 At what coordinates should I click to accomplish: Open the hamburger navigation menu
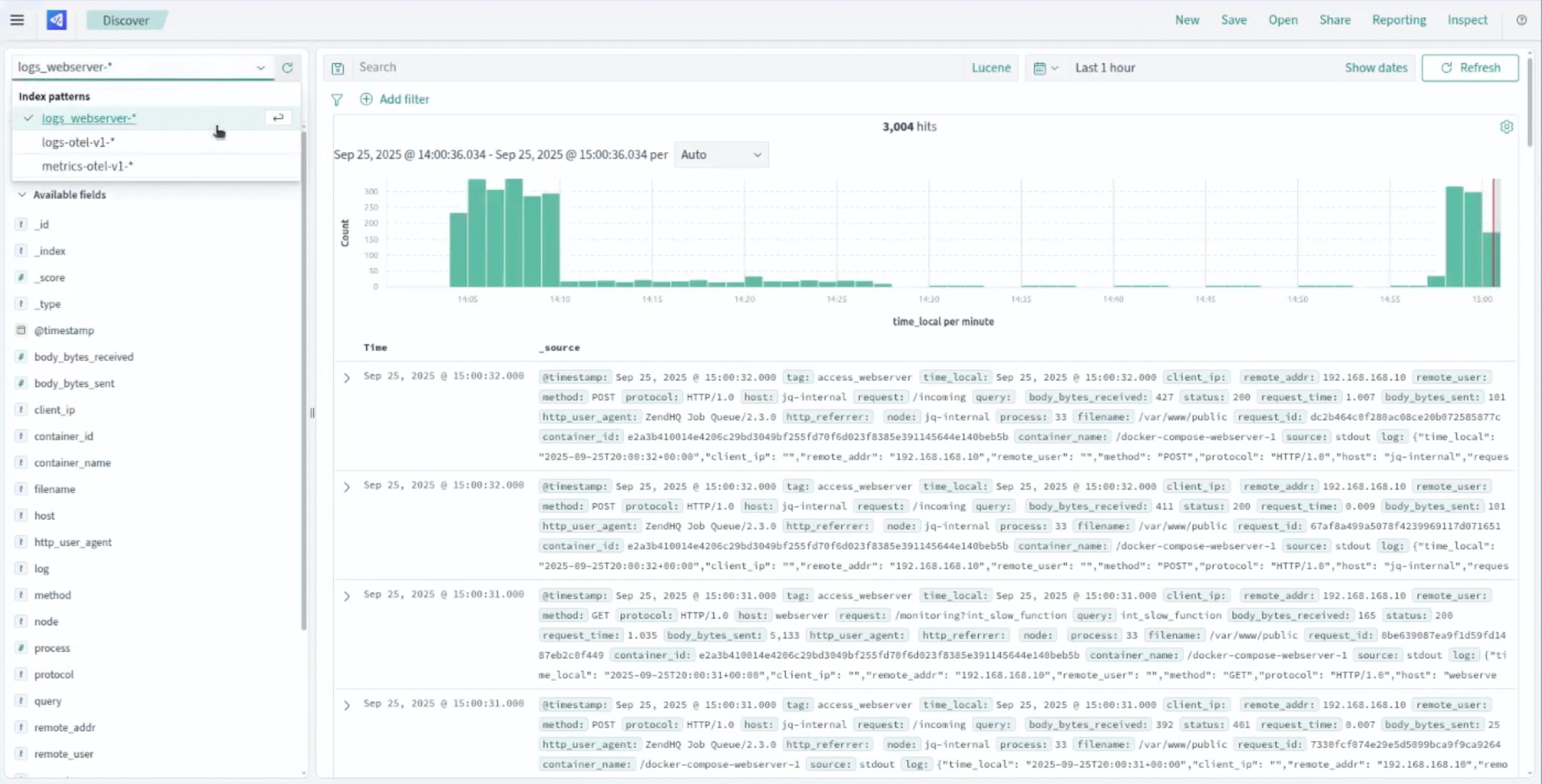pos(17,20)
